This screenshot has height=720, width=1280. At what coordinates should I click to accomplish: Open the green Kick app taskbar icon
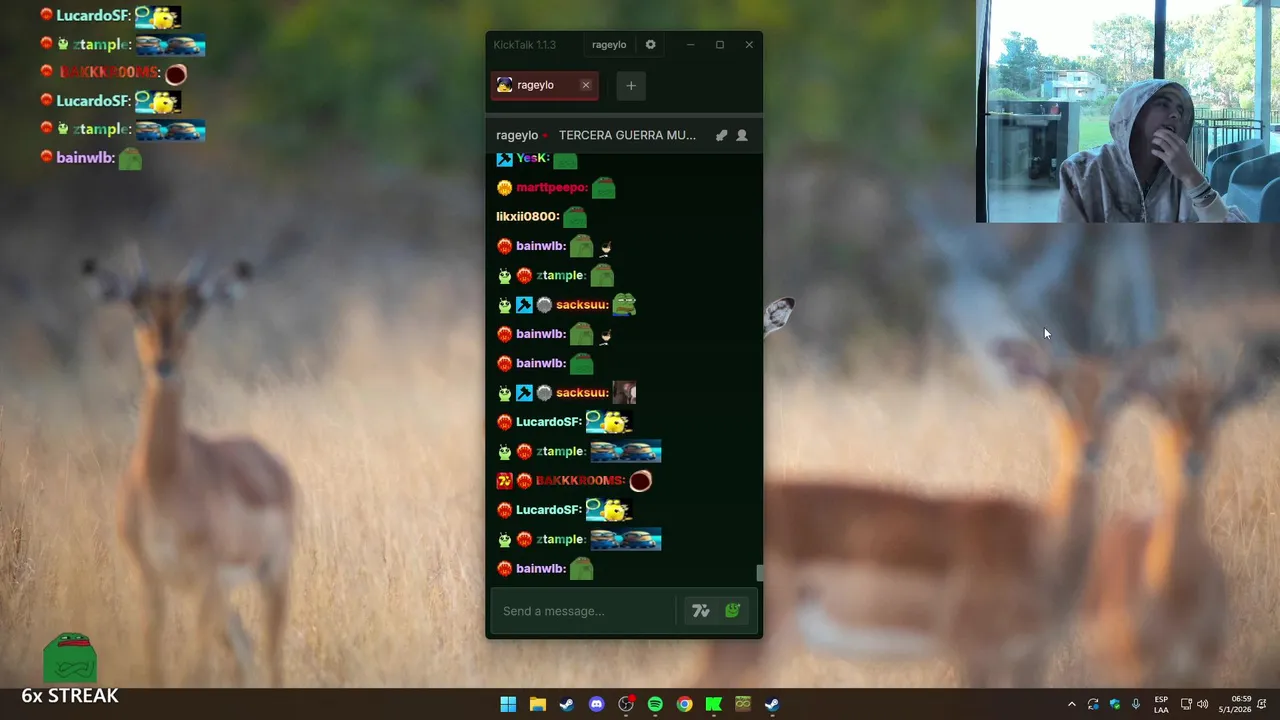coord(714,704)
